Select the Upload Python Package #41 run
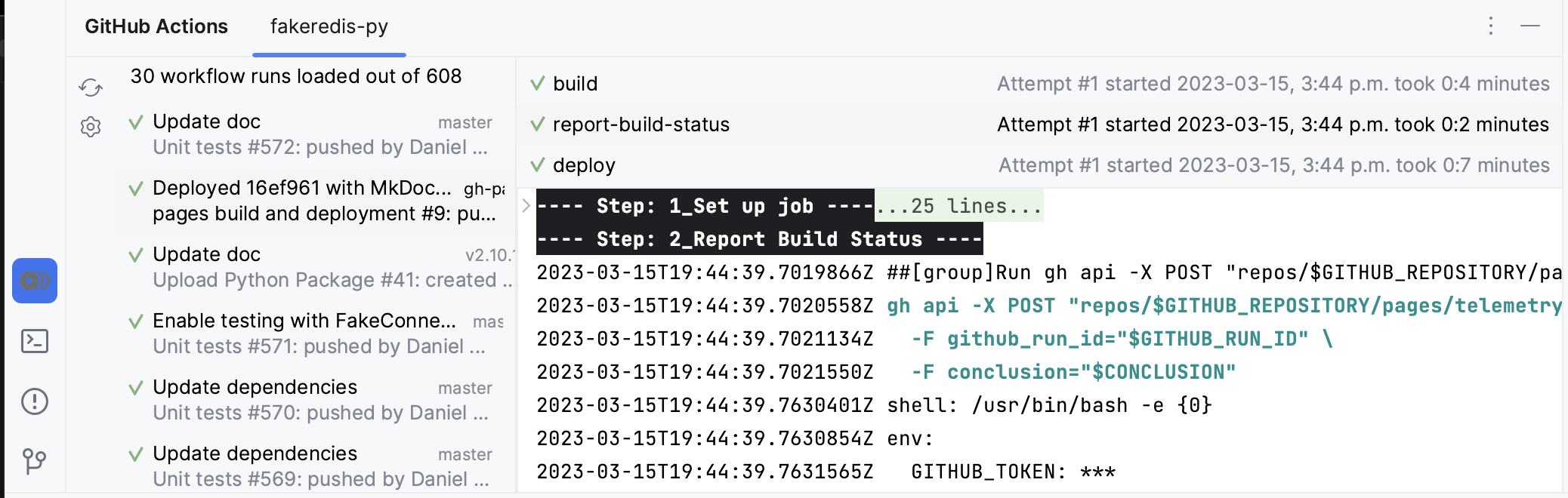Image resolution: width=1568 pixels, height=498 pixels. tap(316, 267)
